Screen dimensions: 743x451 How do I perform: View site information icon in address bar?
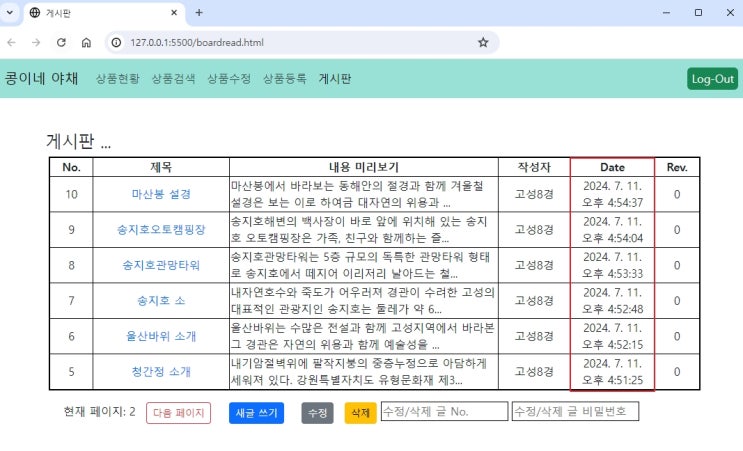point(116,43)
